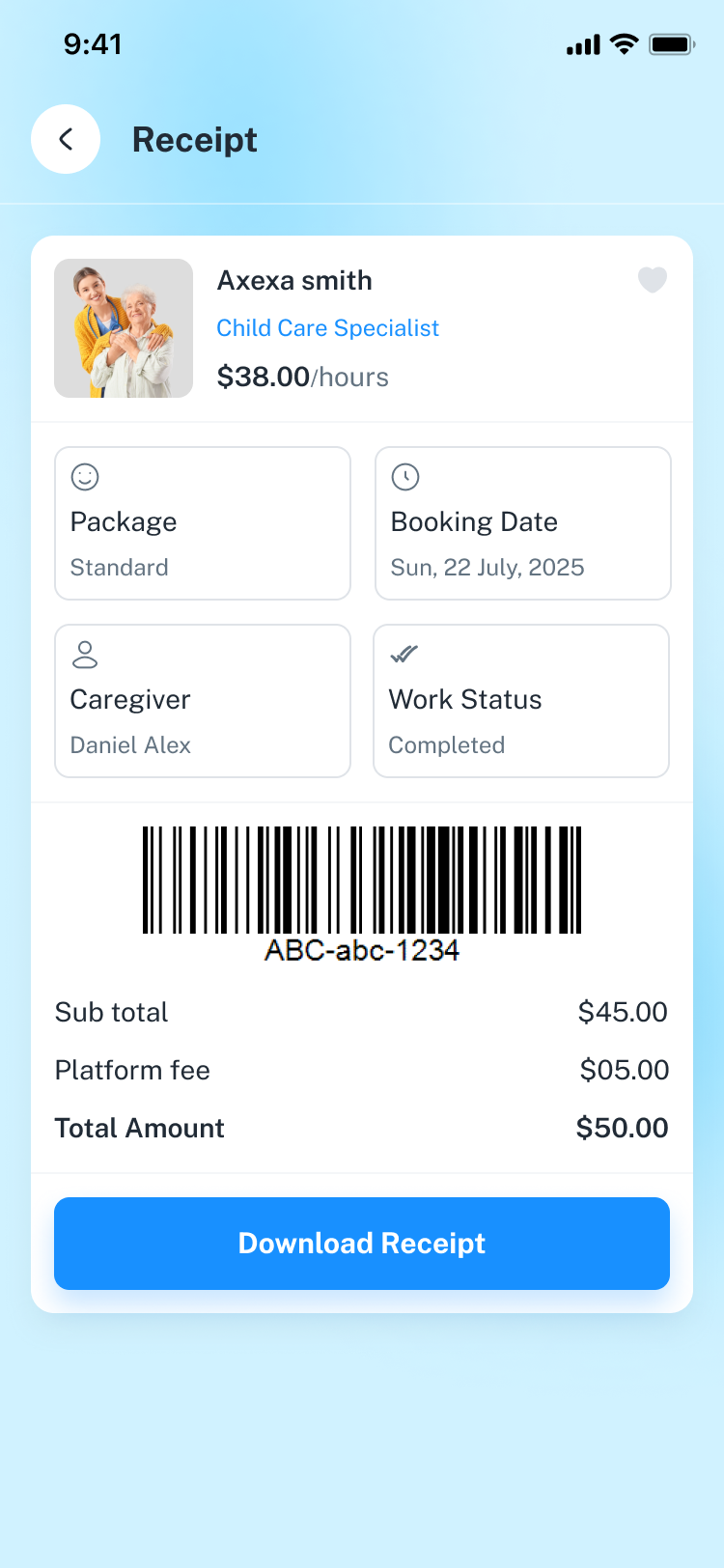Toggle the favorite heart icon
The height and width of the screenshot is (1568, 724).
653,280
